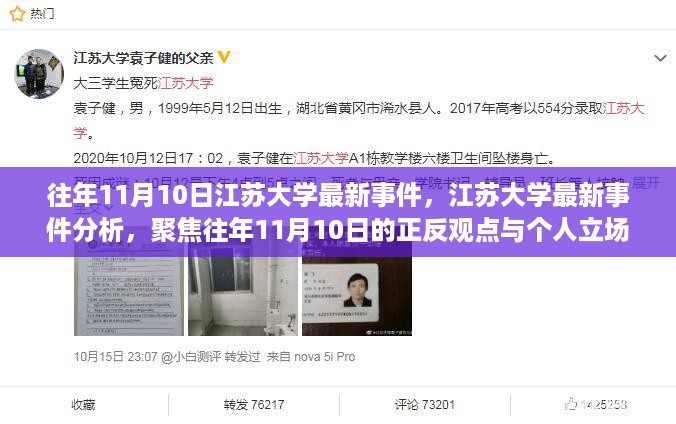Click the thumbs-up like icon

coord(571,404)
